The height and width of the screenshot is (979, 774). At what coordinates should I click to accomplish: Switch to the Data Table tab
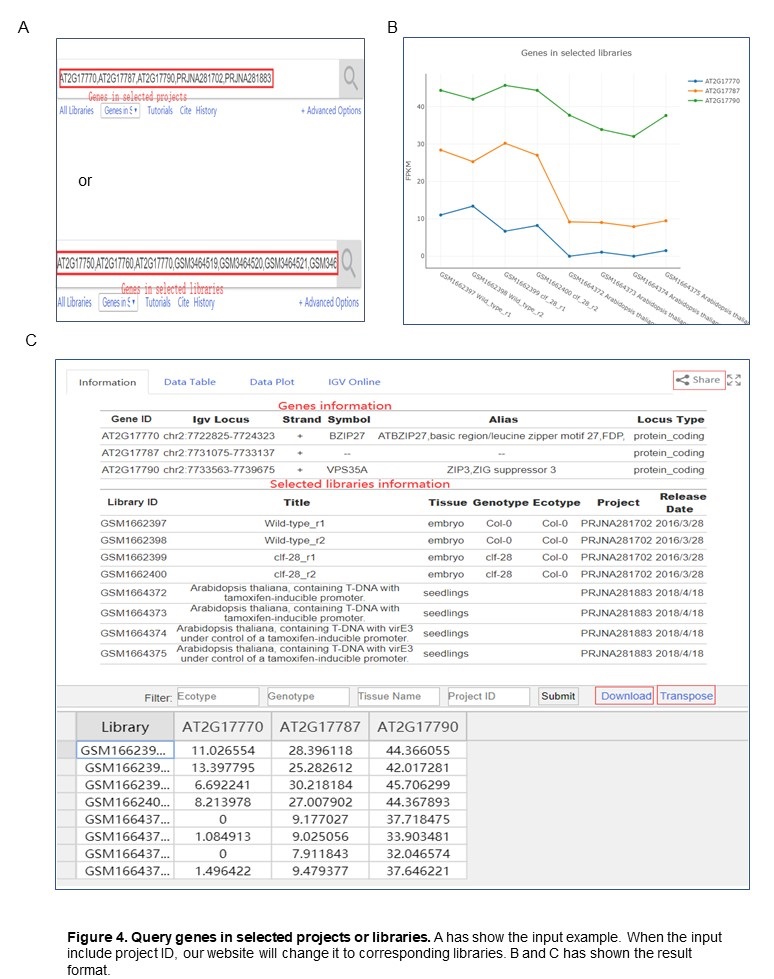pyautogui.click(x=190, y=381)
